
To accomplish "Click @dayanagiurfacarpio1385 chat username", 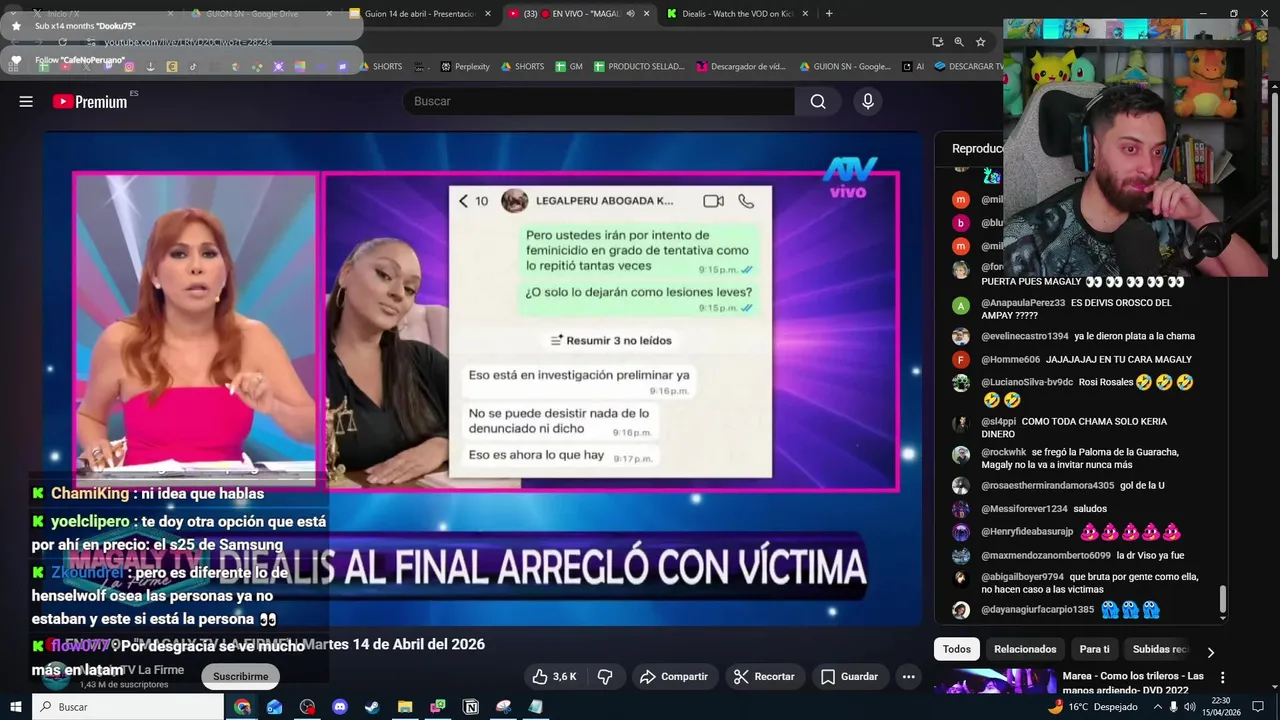I will (1037, 610).
